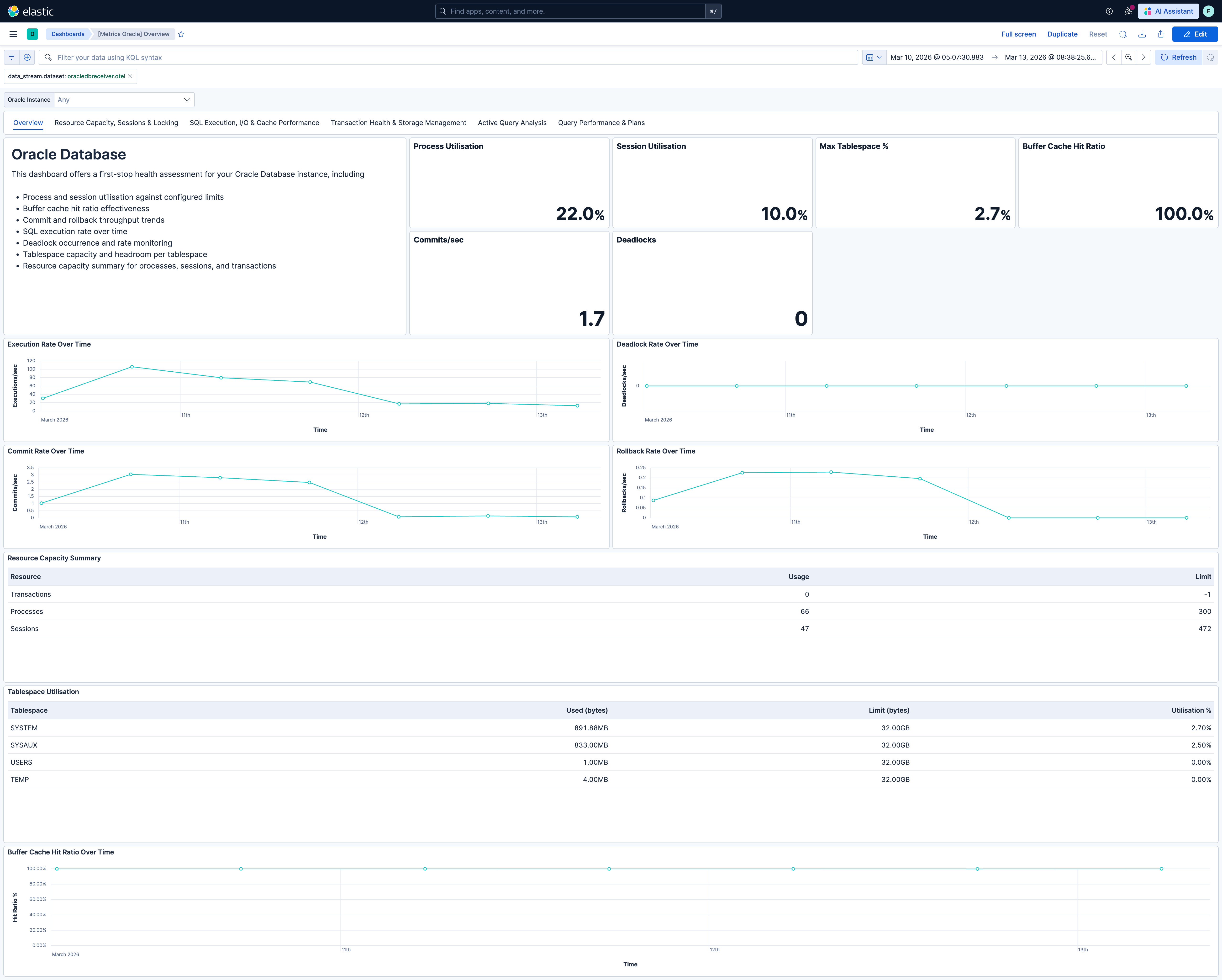Star the [Metrics Oracle] Overview dashboard
Screen dimensions: 1222x980
[181, 34]
